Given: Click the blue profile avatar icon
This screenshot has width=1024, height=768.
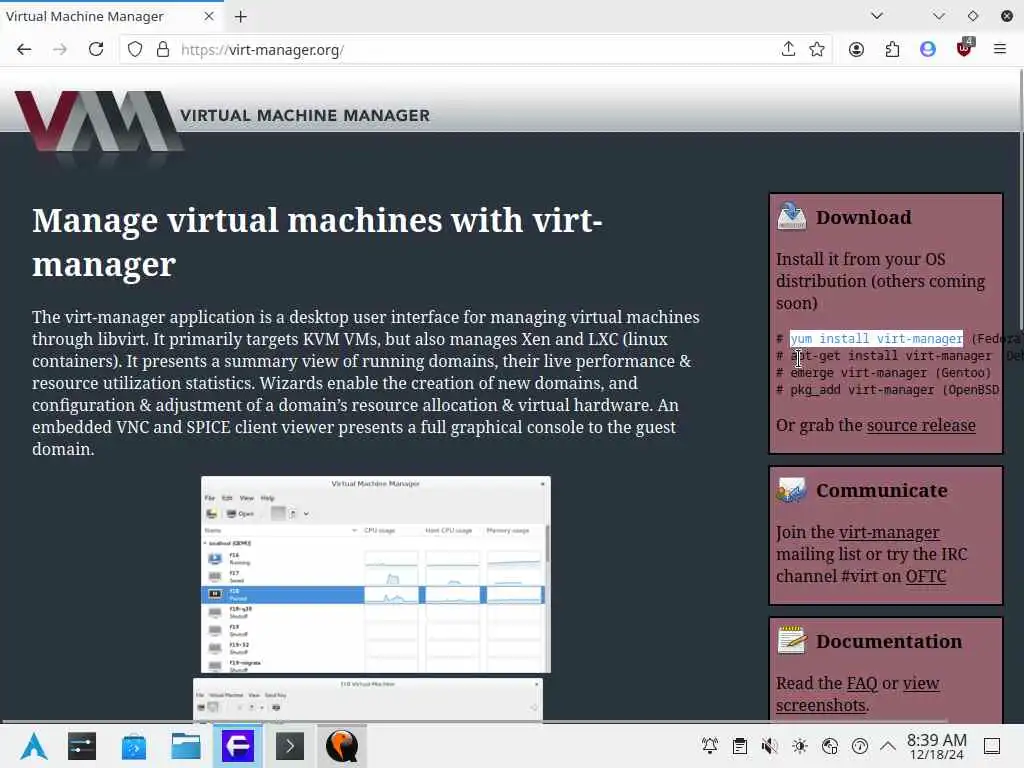Looking at the screenshot, I should pos(928,50).
